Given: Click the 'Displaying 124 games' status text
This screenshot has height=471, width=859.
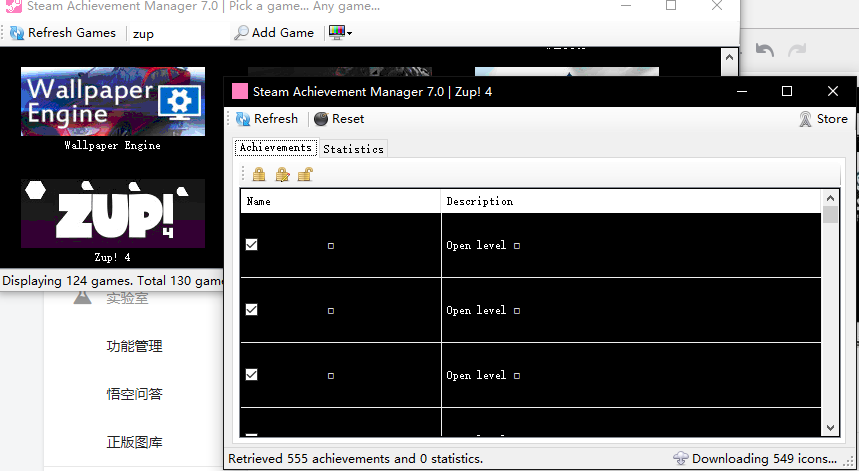Looking at the screenshot, I should [x=112, y=281].
